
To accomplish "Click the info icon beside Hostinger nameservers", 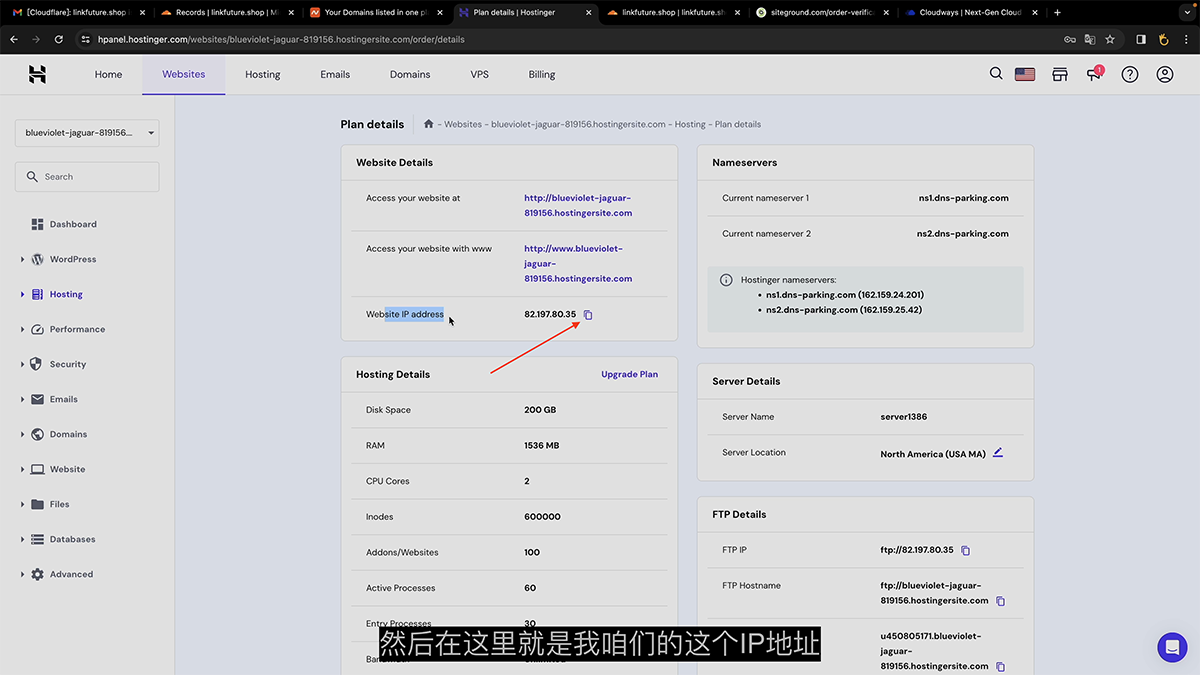I will tap(726, 280).
